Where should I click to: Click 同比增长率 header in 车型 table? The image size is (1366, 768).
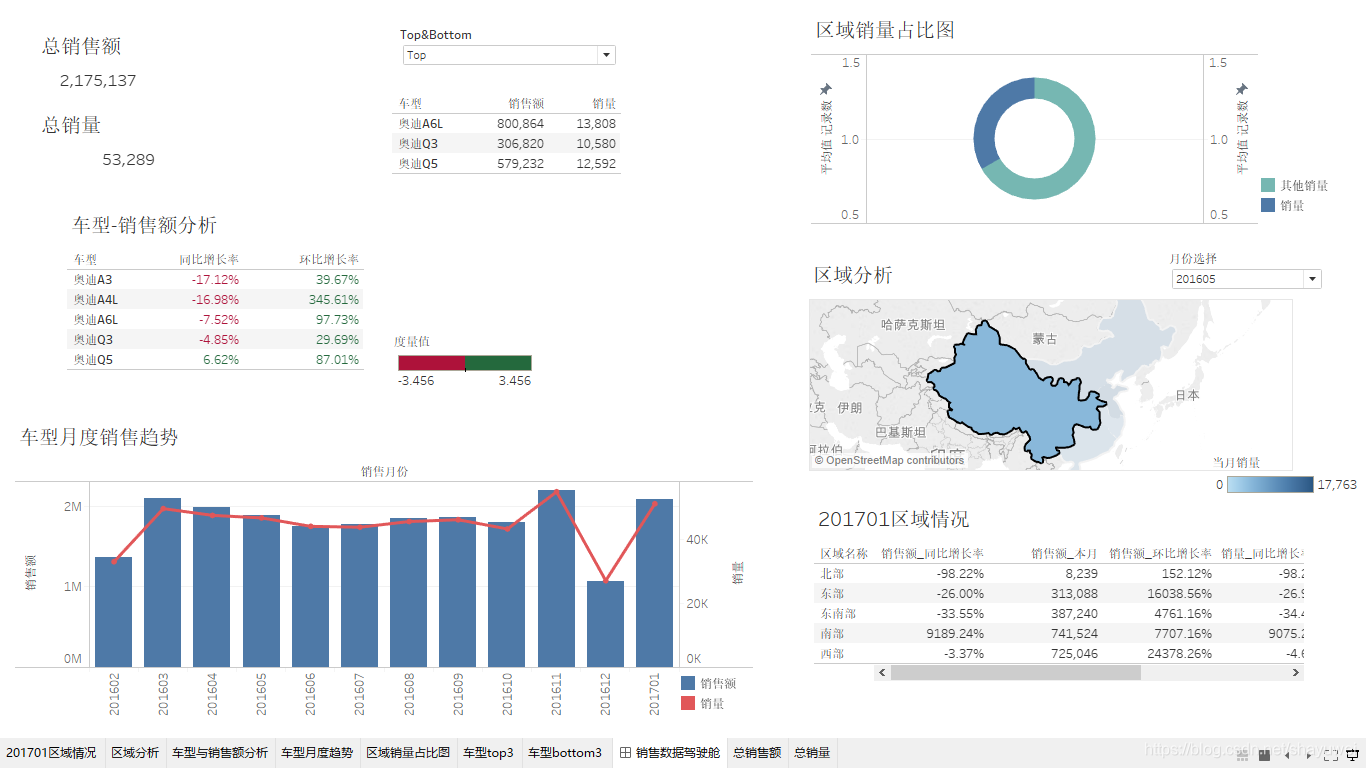pyautogui.click(x=209, y=260)
